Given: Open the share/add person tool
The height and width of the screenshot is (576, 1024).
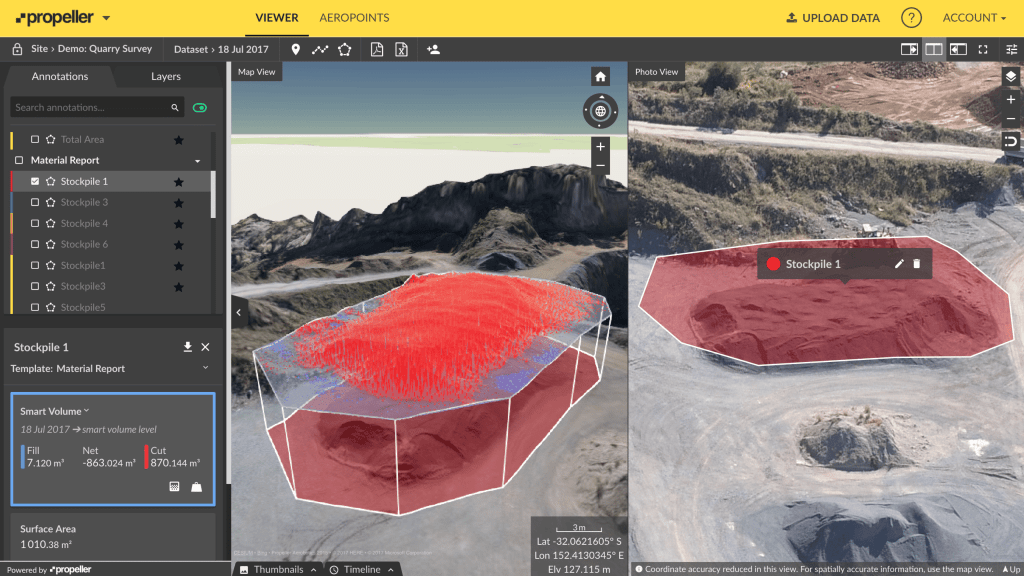Looking at the screenshot, I should 433,49.
